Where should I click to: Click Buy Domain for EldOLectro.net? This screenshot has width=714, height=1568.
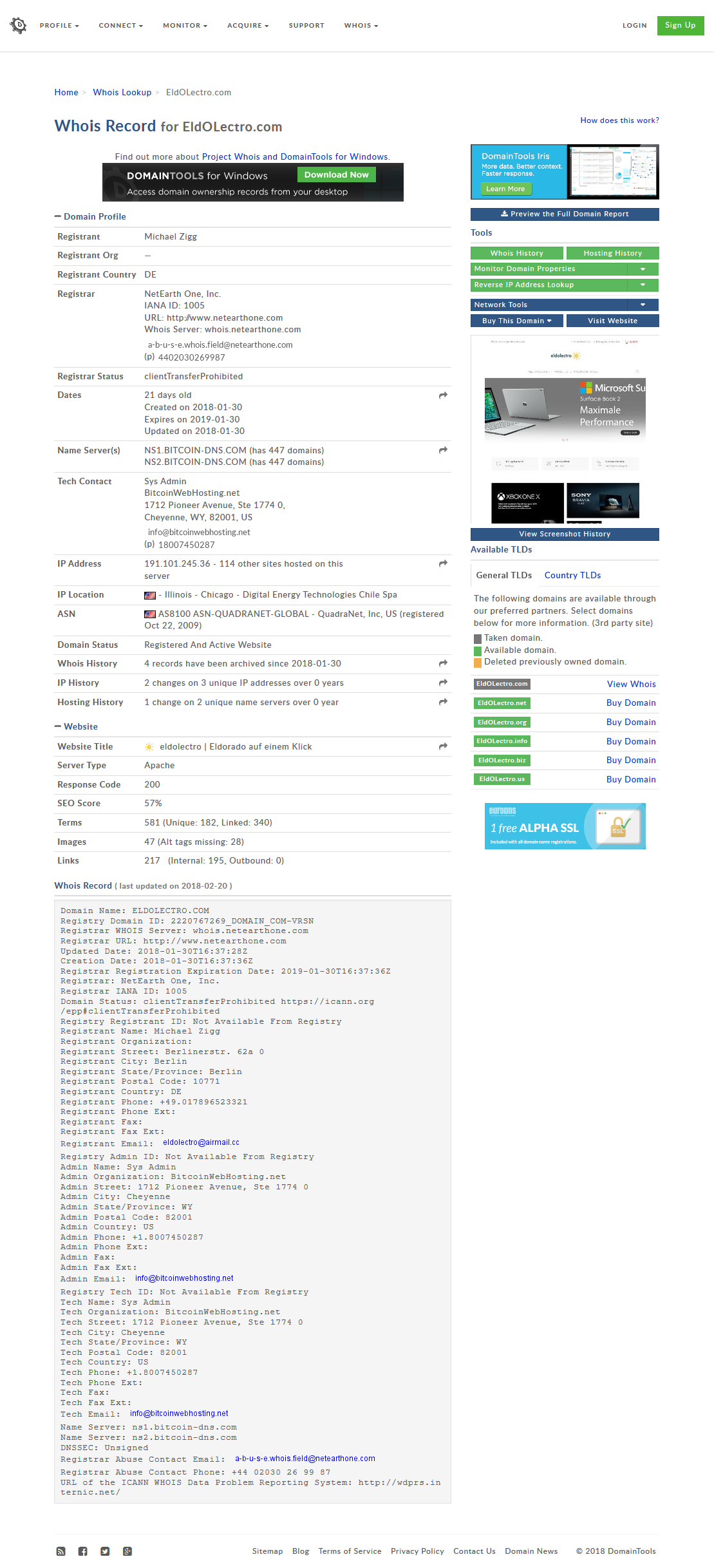(632, 703)
